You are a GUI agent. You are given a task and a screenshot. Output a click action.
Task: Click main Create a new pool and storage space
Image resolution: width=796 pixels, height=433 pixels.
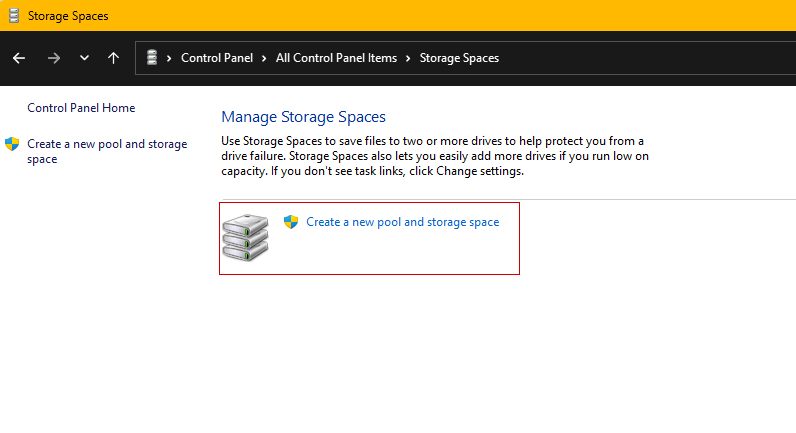(403, 222)
